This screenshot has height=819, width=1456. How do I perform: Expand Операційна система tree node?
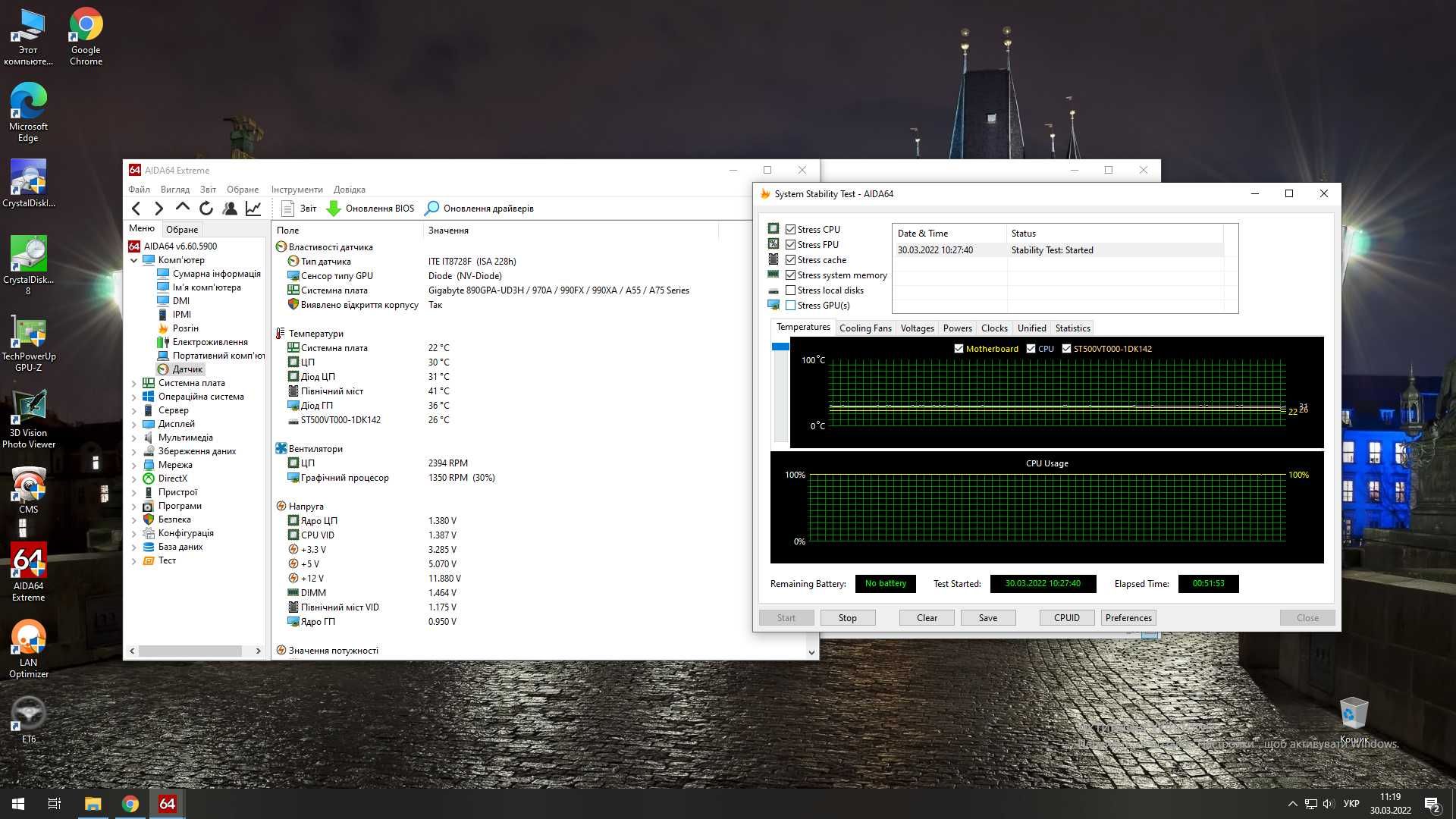click(x=134, y=397)
